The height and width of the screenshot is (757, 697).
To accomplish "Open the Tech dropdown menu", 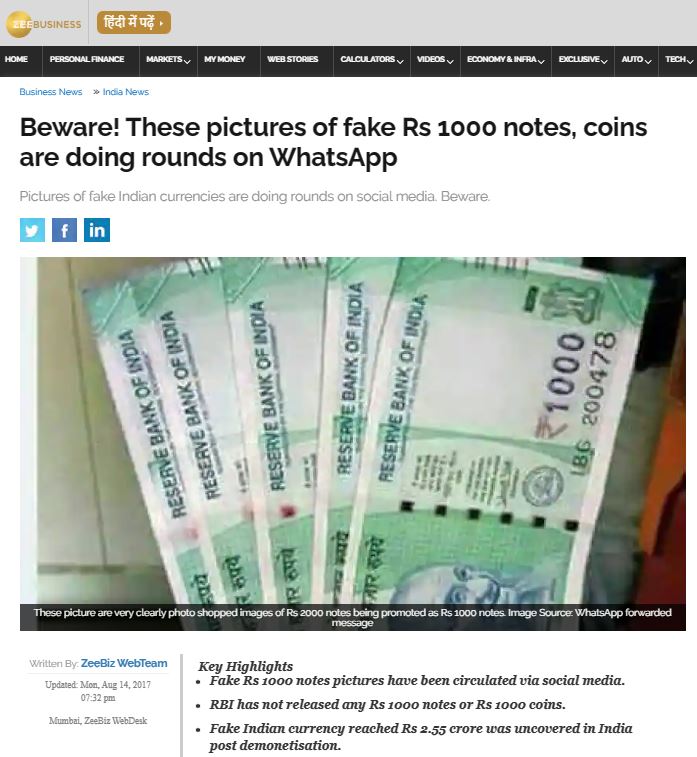I will click(x=679, y=59).
